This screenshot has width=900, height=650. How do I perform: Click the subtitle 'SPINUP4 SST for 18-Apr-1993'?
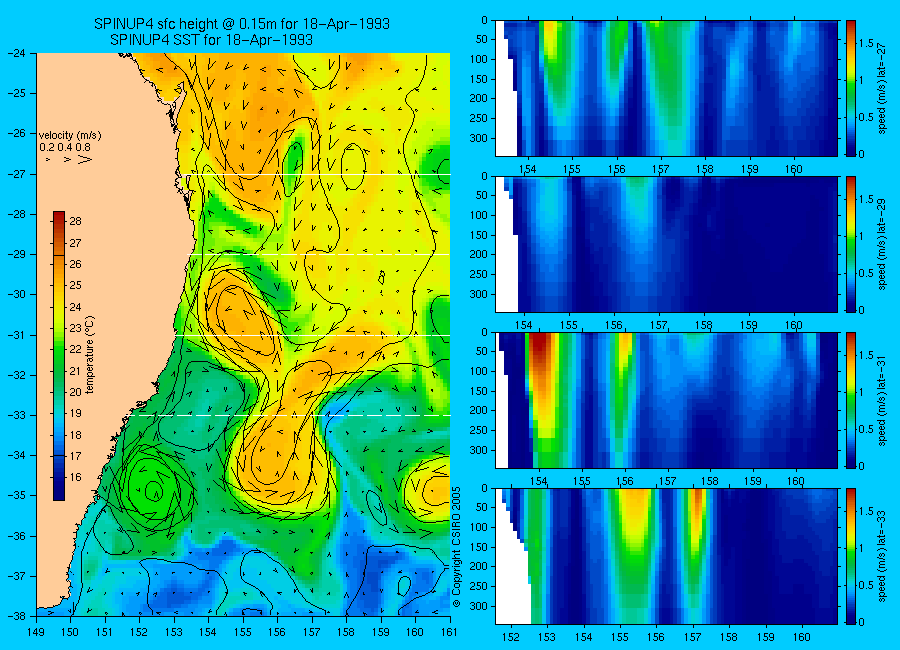pyautogui.click(x=211, y=40)
